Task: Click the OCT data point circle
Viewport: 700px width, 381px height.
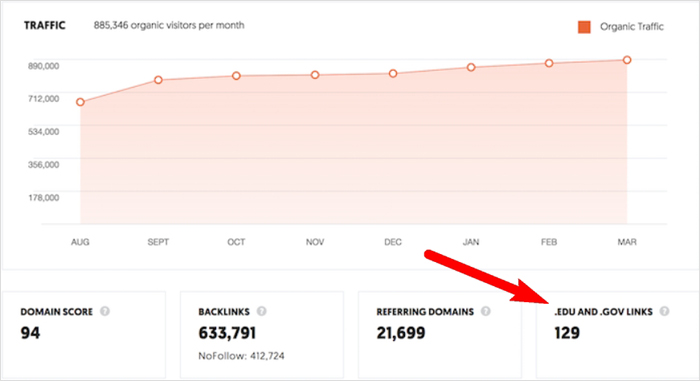Action: pyautogui.click(x=236, y=76)
